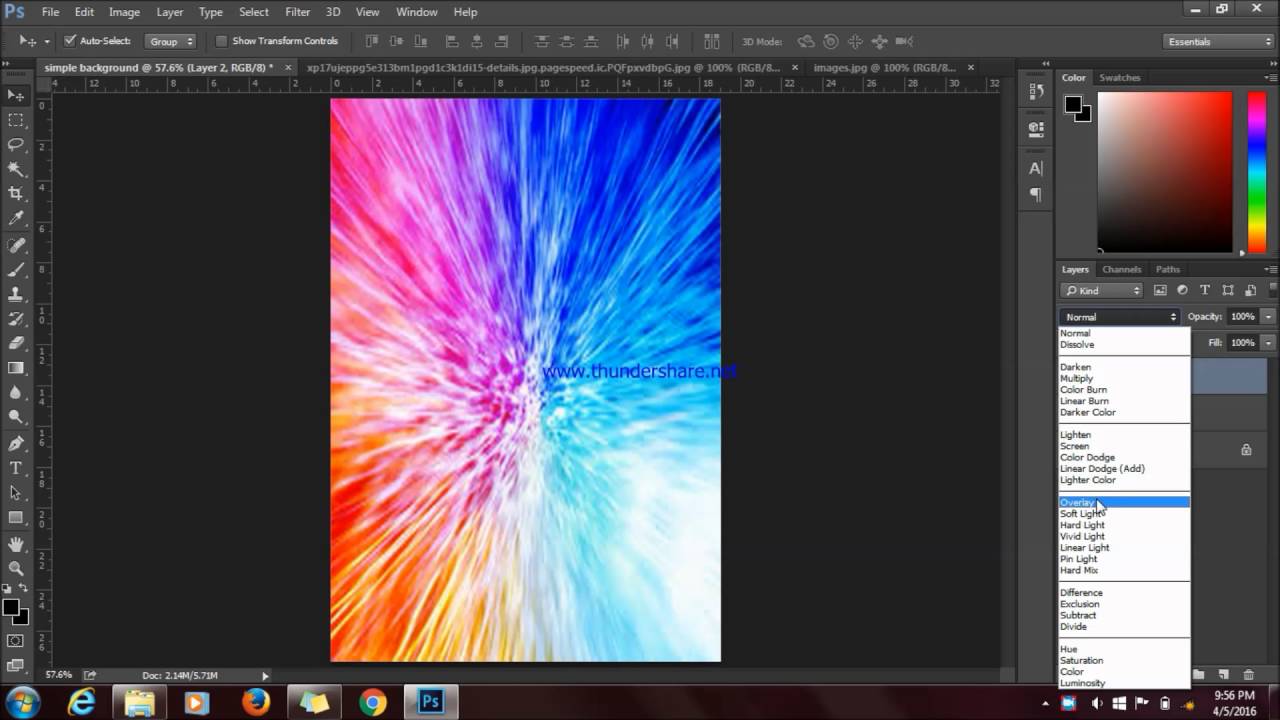Select the Gradient tool
1280x720 pixels.
pyautogui.click(x=16, y=368)
